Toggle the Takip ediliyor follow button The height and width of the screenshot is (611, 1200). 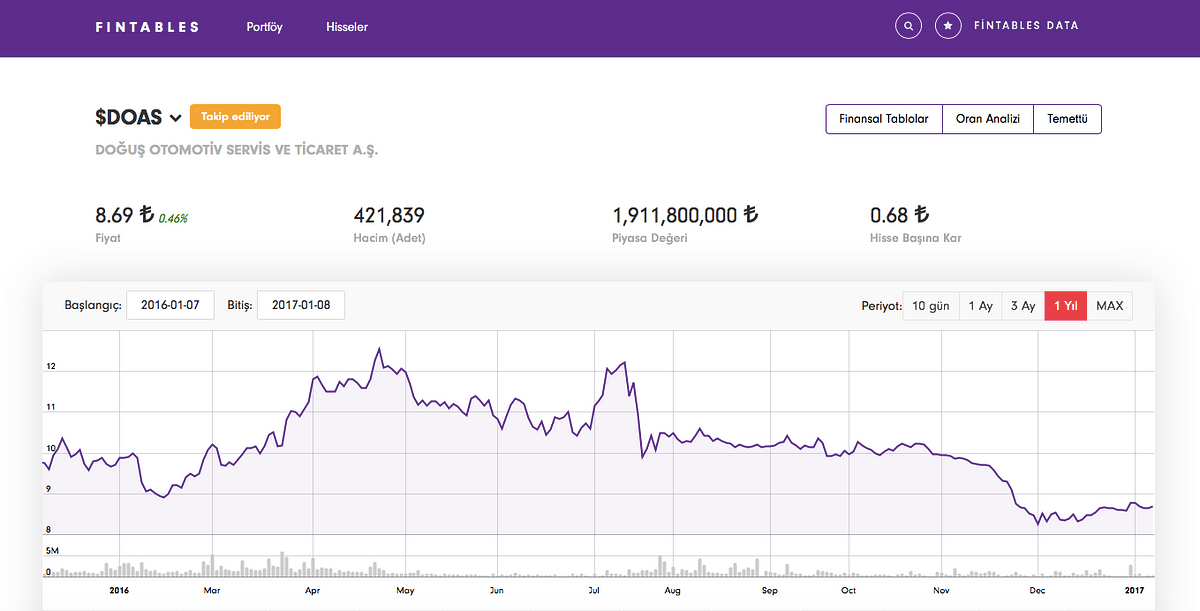tap(235, 117)
